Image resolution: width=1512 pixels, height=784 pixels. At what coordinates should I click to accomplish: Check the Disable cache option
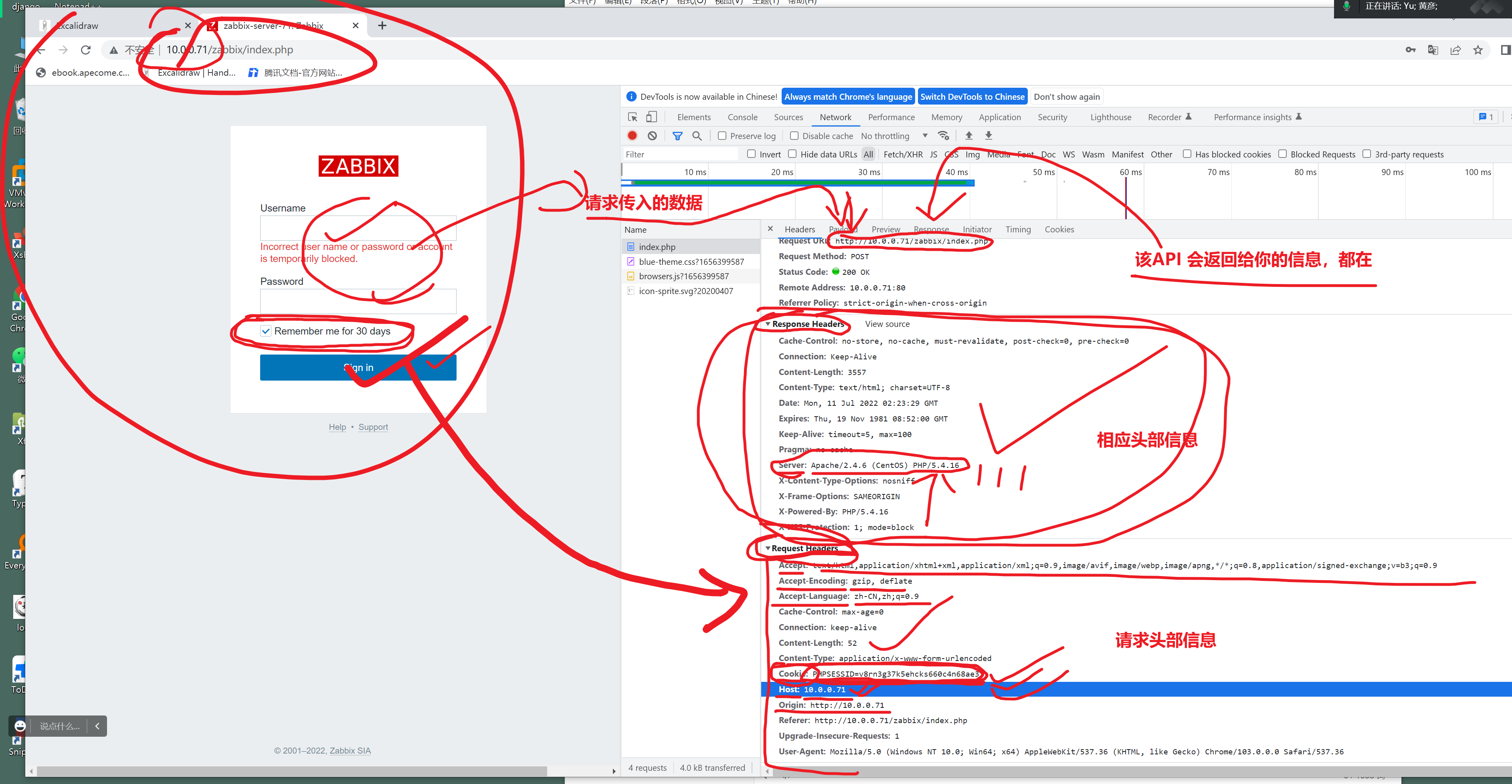pos(794,135)
